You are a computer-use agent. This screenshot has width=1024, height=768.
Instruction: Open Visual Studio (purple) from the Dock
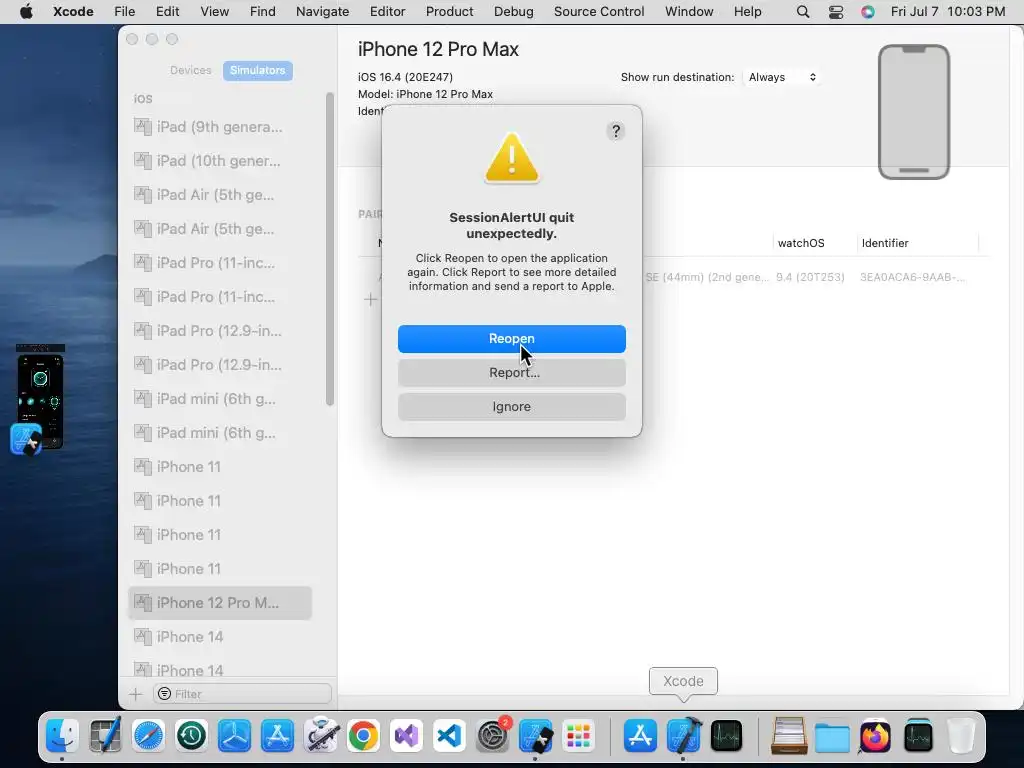tap(406, 736)
